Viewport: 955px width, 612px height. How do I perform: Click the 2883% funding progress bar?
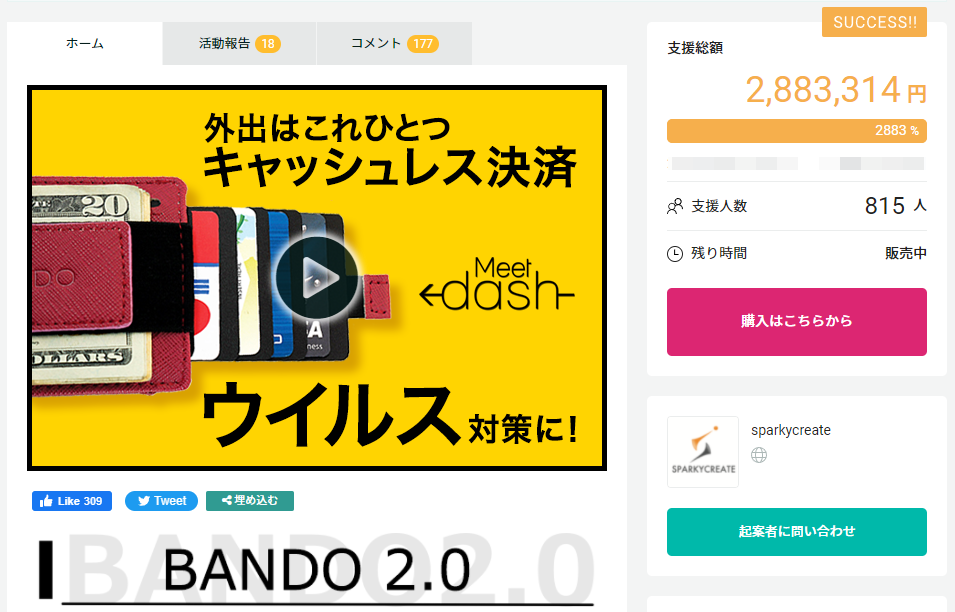click(x=797, y=131)
